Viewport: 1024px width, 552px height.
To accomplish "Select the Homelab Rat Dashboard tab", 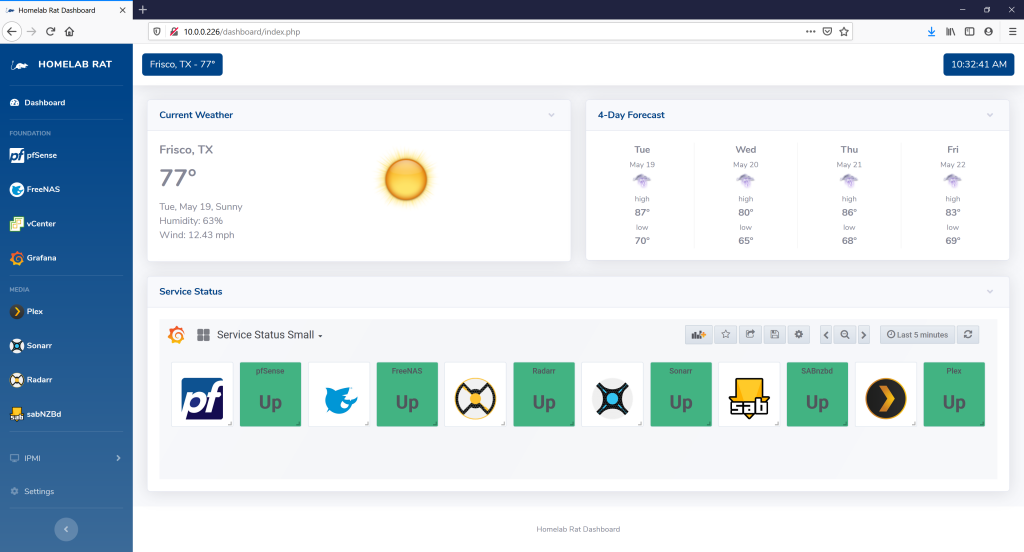I will tap(65, 10).
